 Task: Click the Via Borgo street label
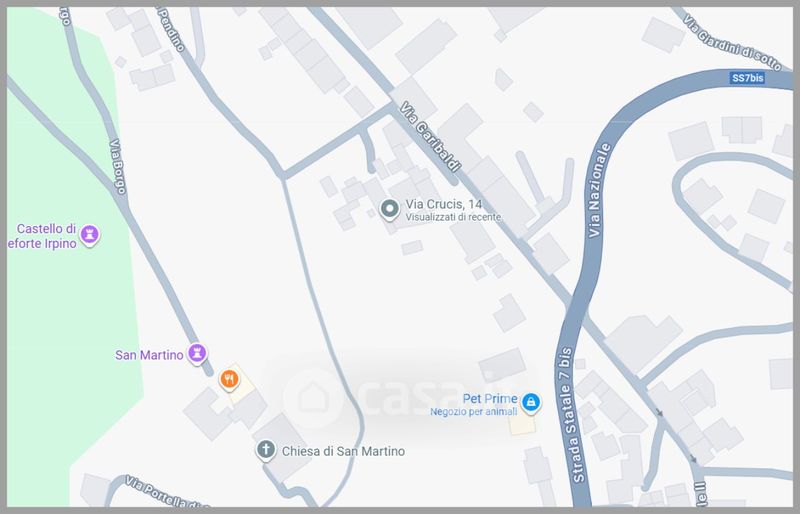click(117, 166)
